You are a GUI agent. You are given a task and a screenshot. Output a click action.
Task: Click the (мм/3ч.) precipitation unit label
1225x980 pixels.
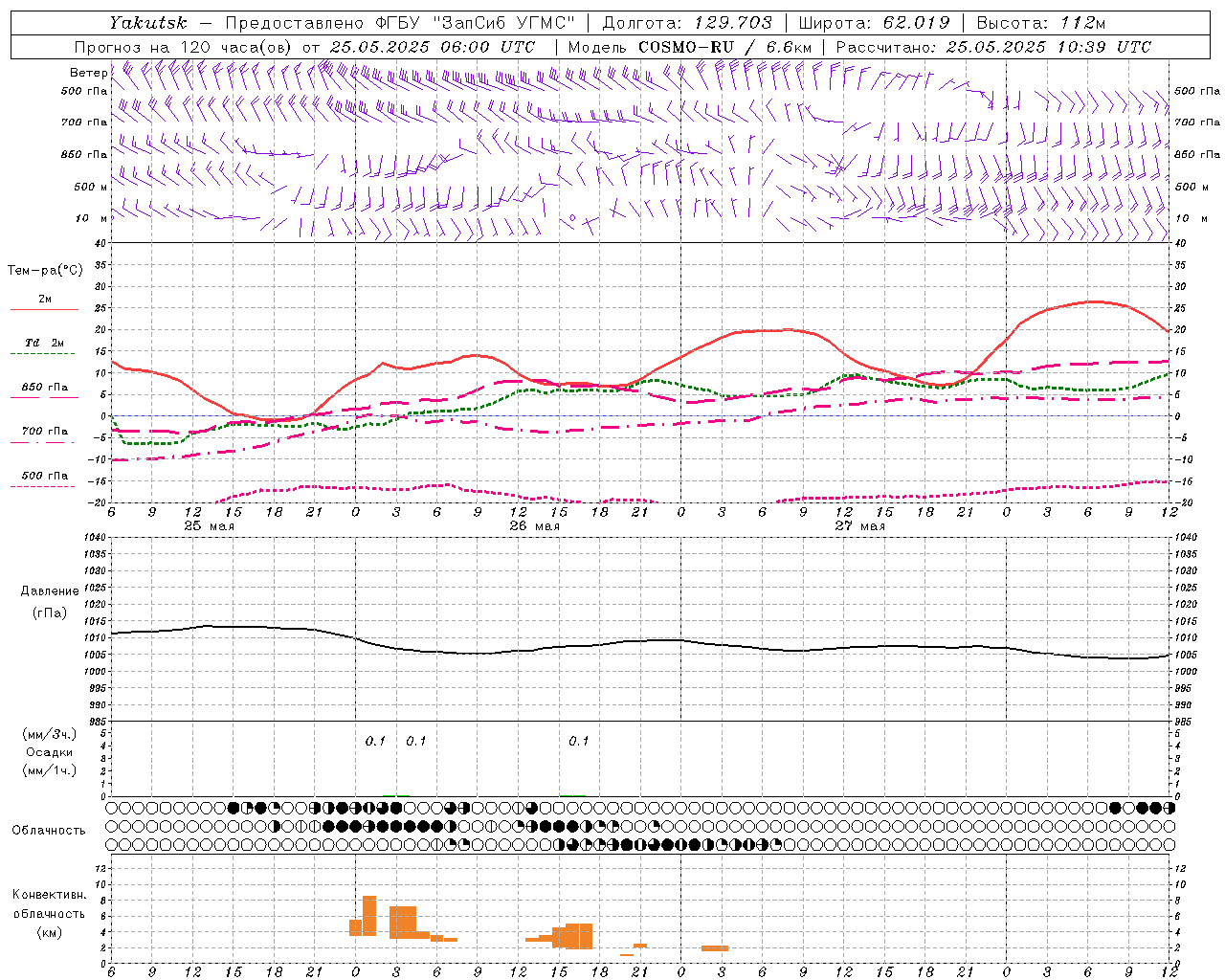click(x=50, y=734)
